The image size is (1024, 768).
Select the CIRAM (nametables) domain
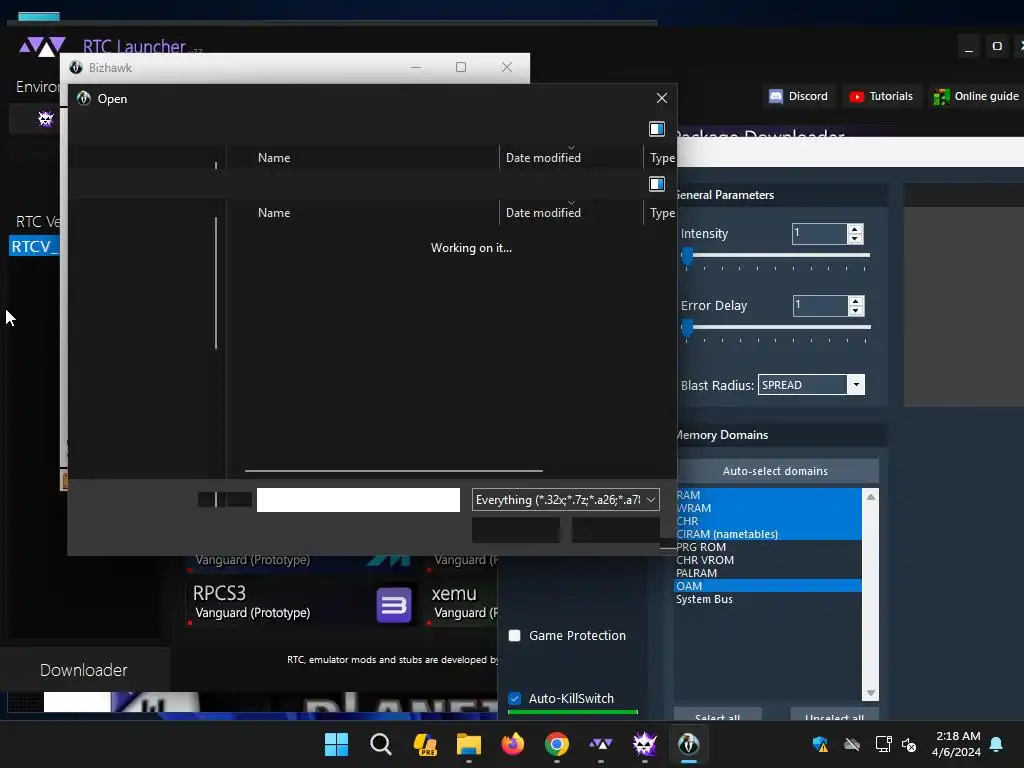(768, 534)
